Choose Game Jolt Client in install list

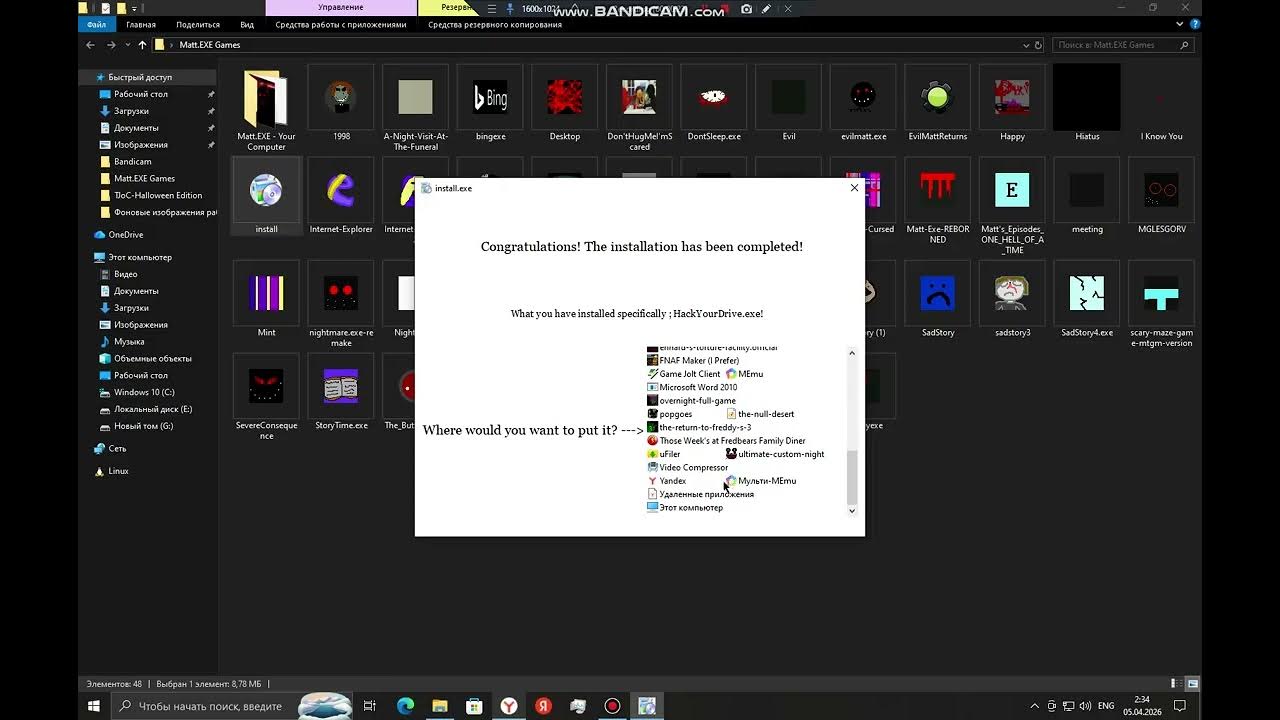pos(689,374)
